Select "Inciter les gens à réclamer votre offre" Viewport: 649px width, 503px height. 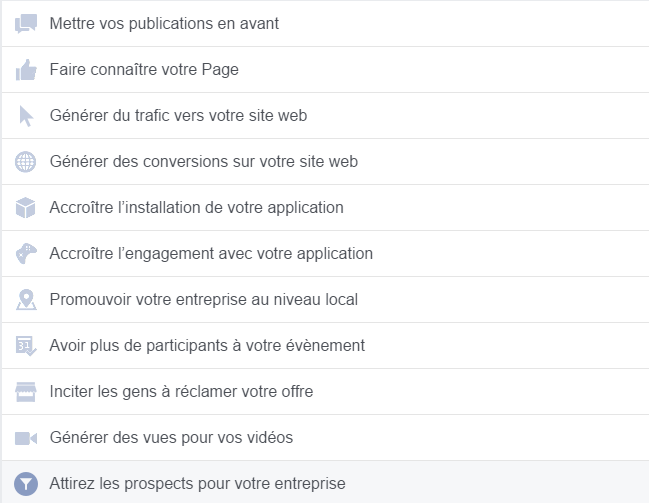click(x=181, y=391)
